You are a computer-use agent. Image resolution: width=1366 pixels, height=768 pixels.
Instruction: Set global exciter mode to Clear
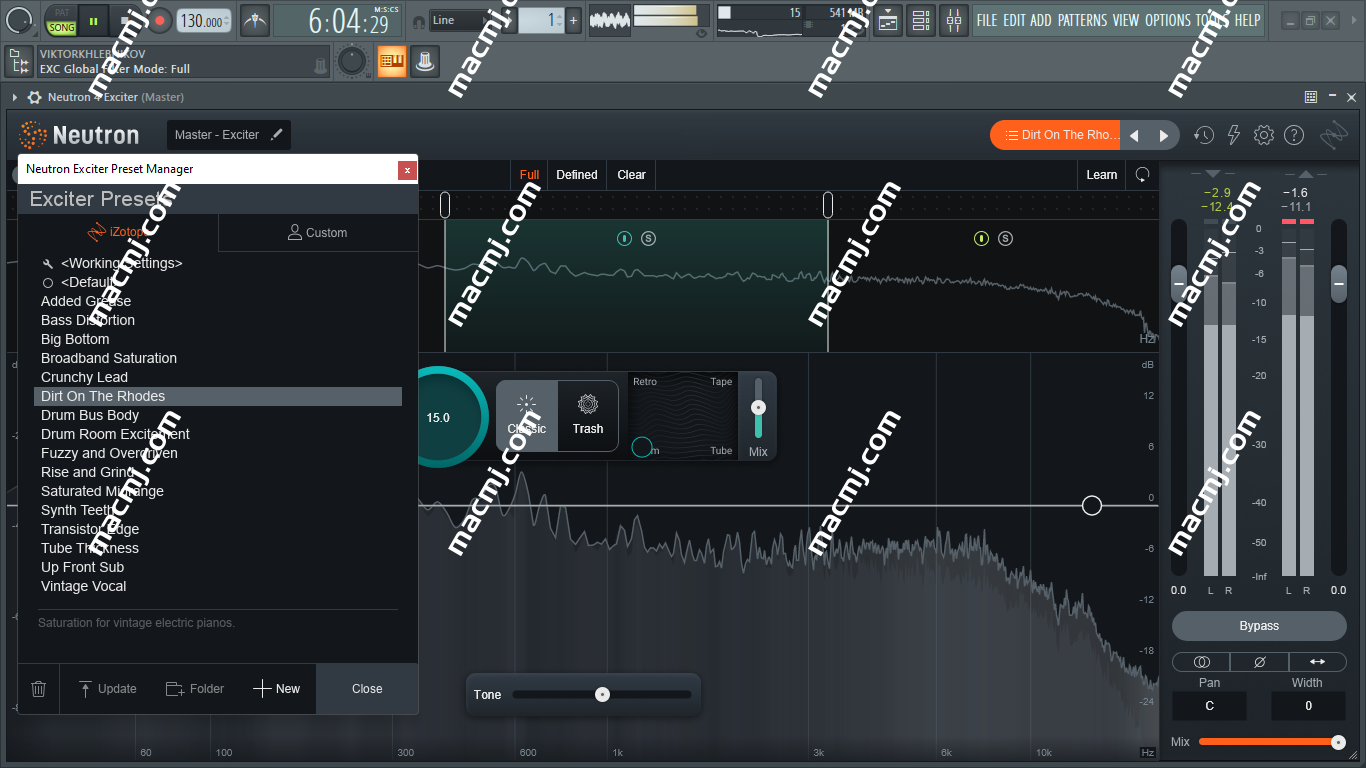click(x=631, y=175)
